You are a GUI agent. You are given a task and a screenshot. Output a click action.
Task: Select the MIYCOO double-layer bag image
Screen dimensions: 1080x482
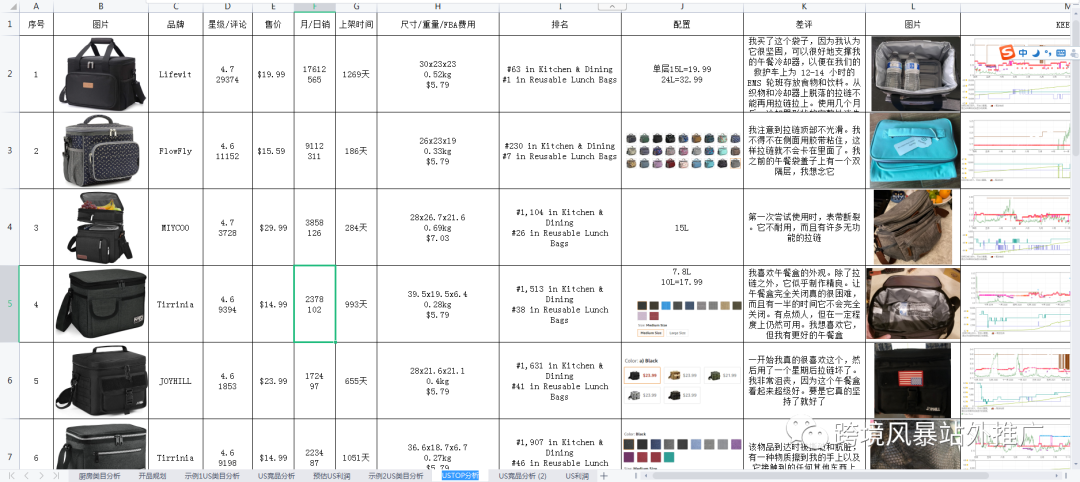101,227
